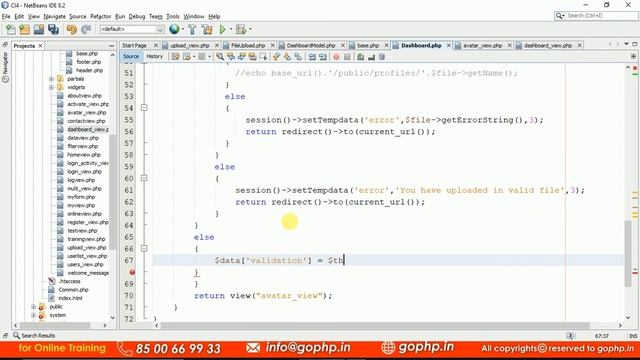Open the Navigator side panel

click(5, 67)
